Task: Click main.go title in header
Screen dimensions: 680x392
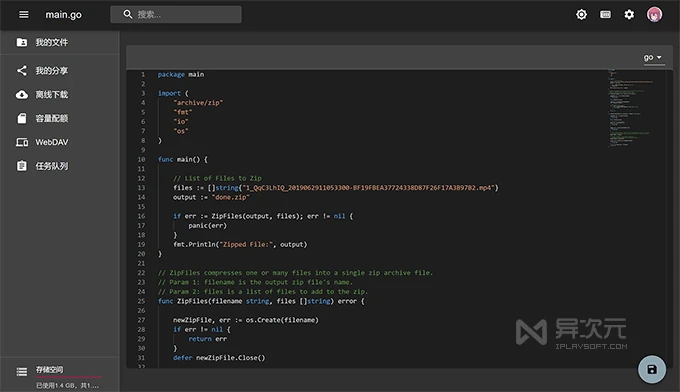Action: [x=63, y=15]
